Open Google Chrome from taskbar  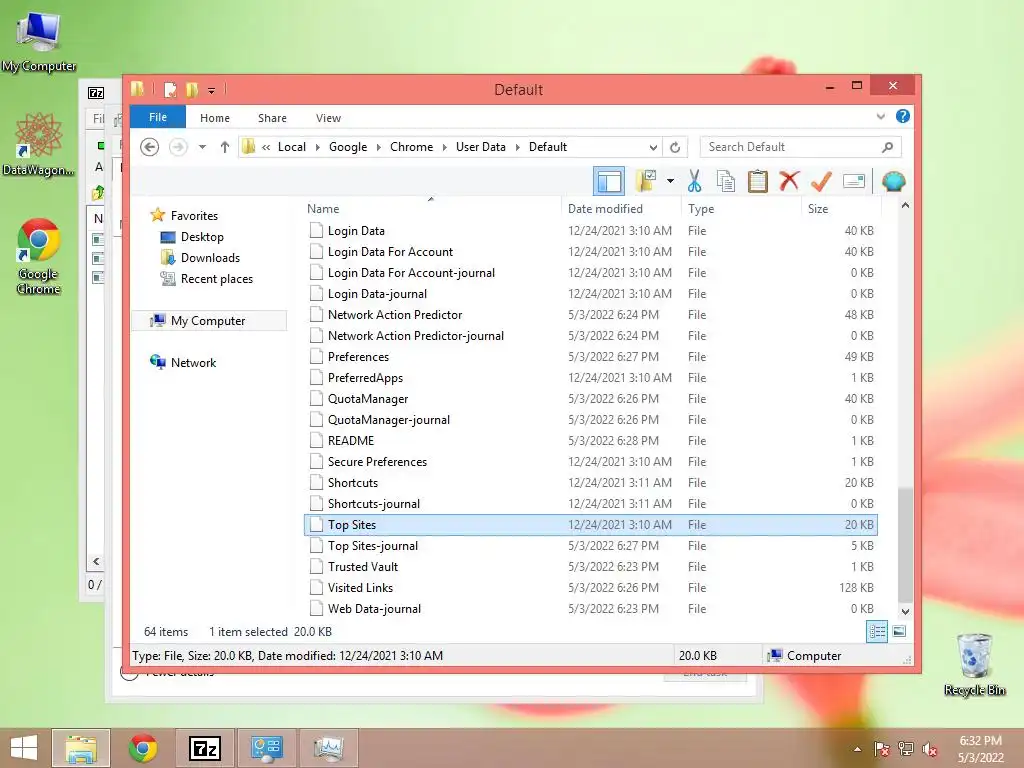pos(142,748)
